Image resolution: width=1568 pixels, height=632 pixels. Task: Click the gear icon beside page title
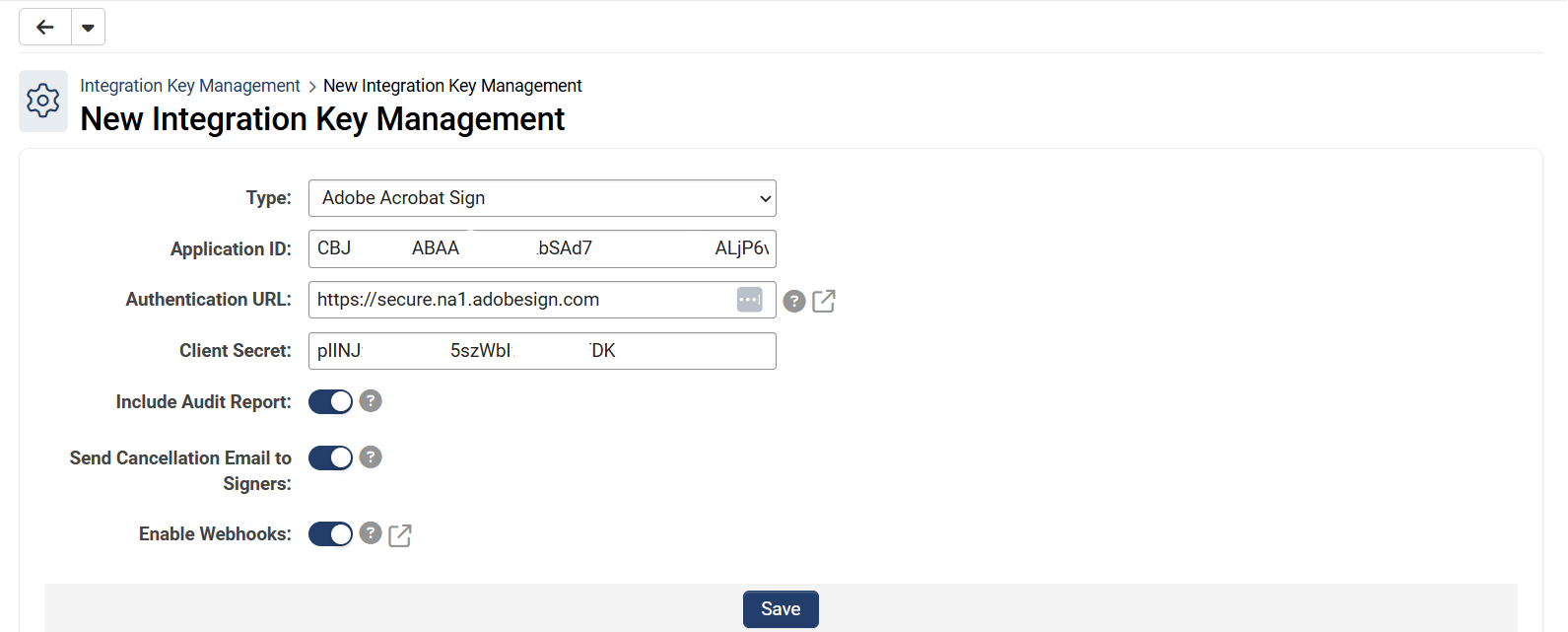coord(43,101)
